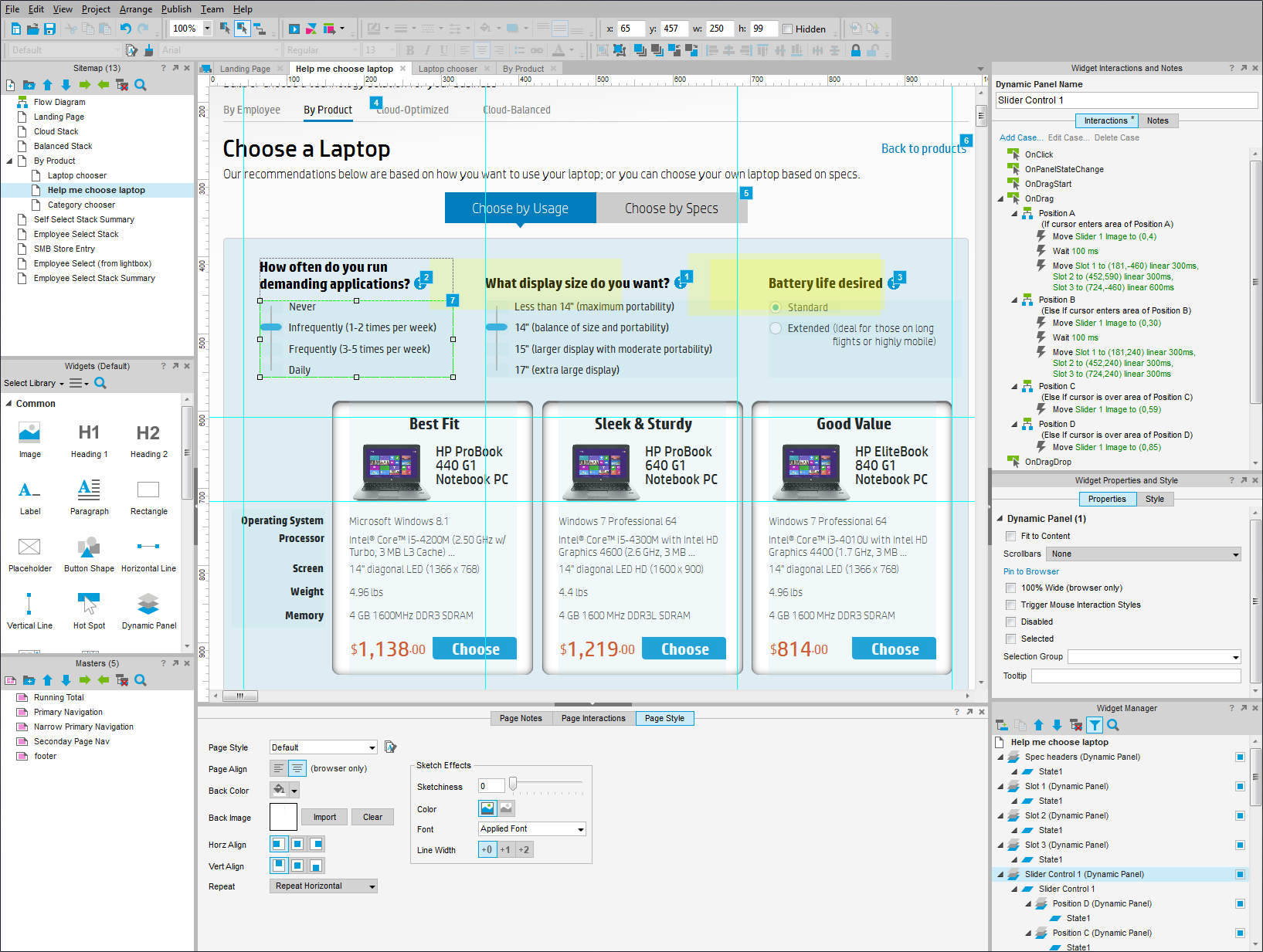Open the Publish menu
The image size is (1263, 952).
[x=176, y=8]
